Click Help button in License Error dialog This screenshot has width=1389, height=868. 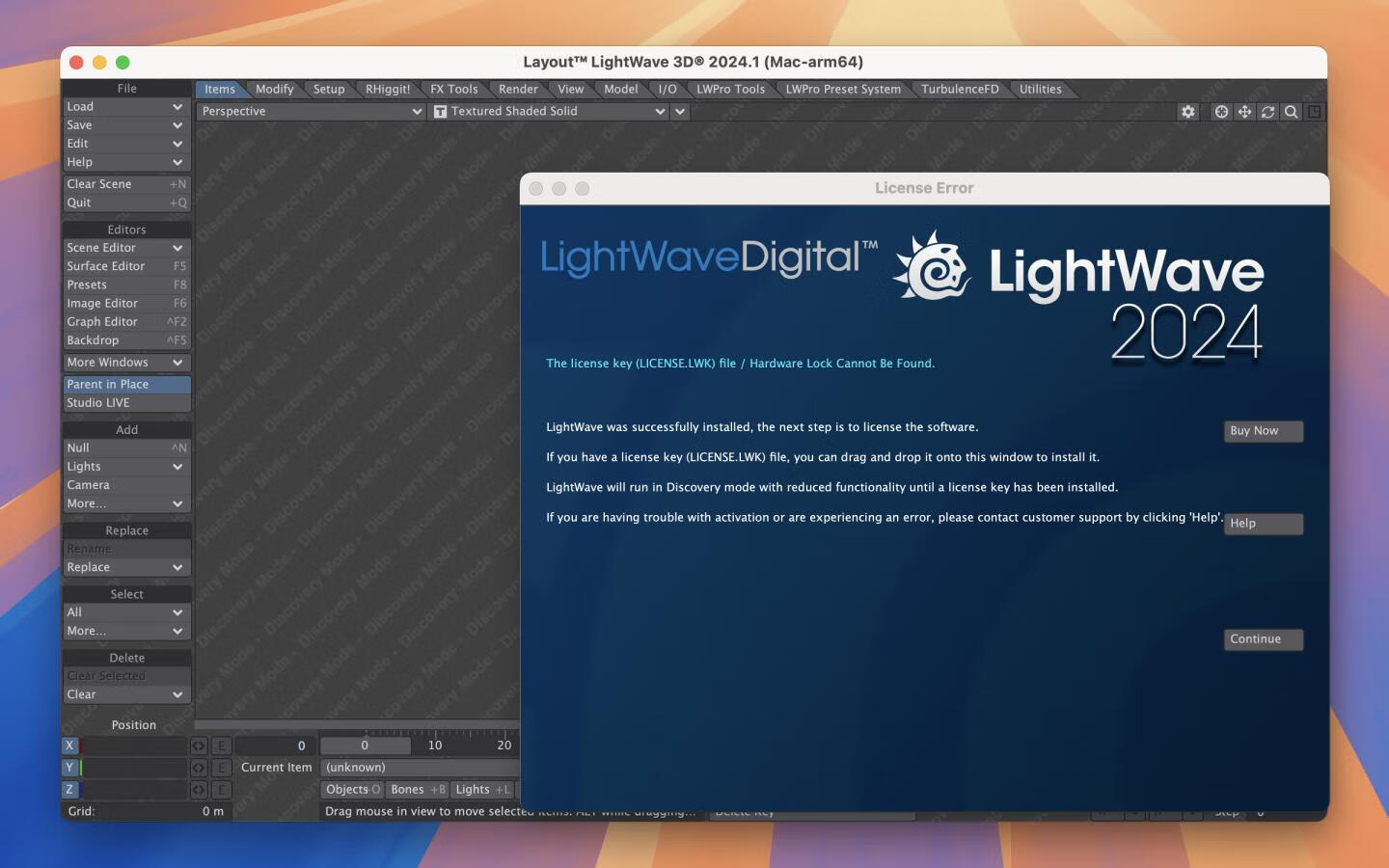coord(1264,524)
